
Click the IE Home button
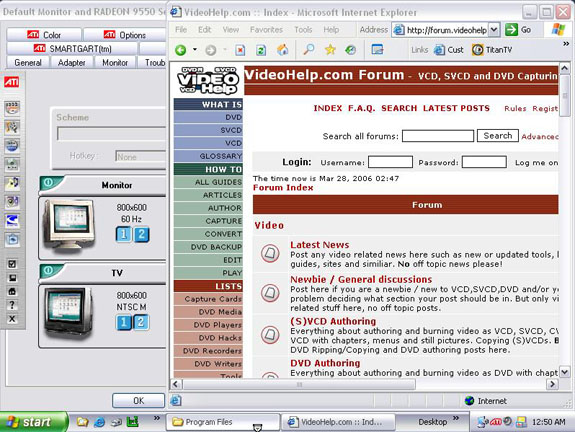click(x=282, y=50)
